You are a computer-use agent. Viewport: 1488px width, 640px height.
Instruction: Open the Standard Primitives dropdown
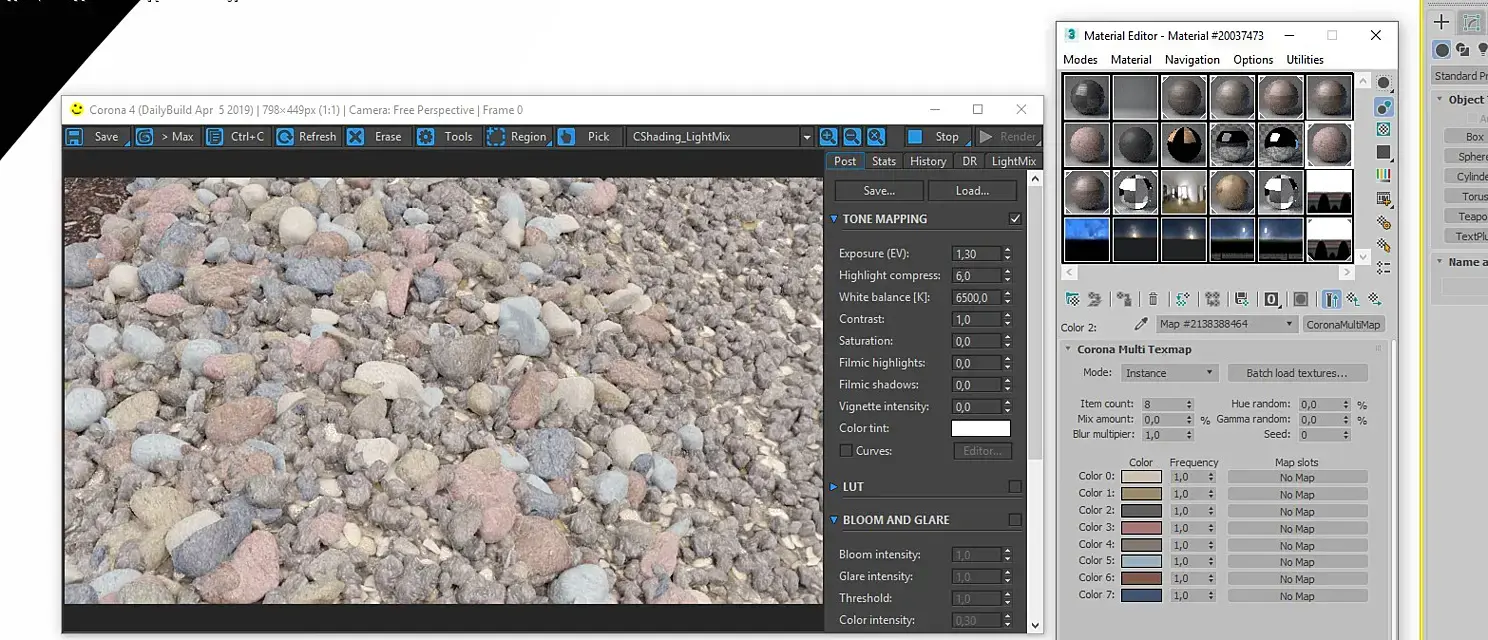[x=1460, y=76]
